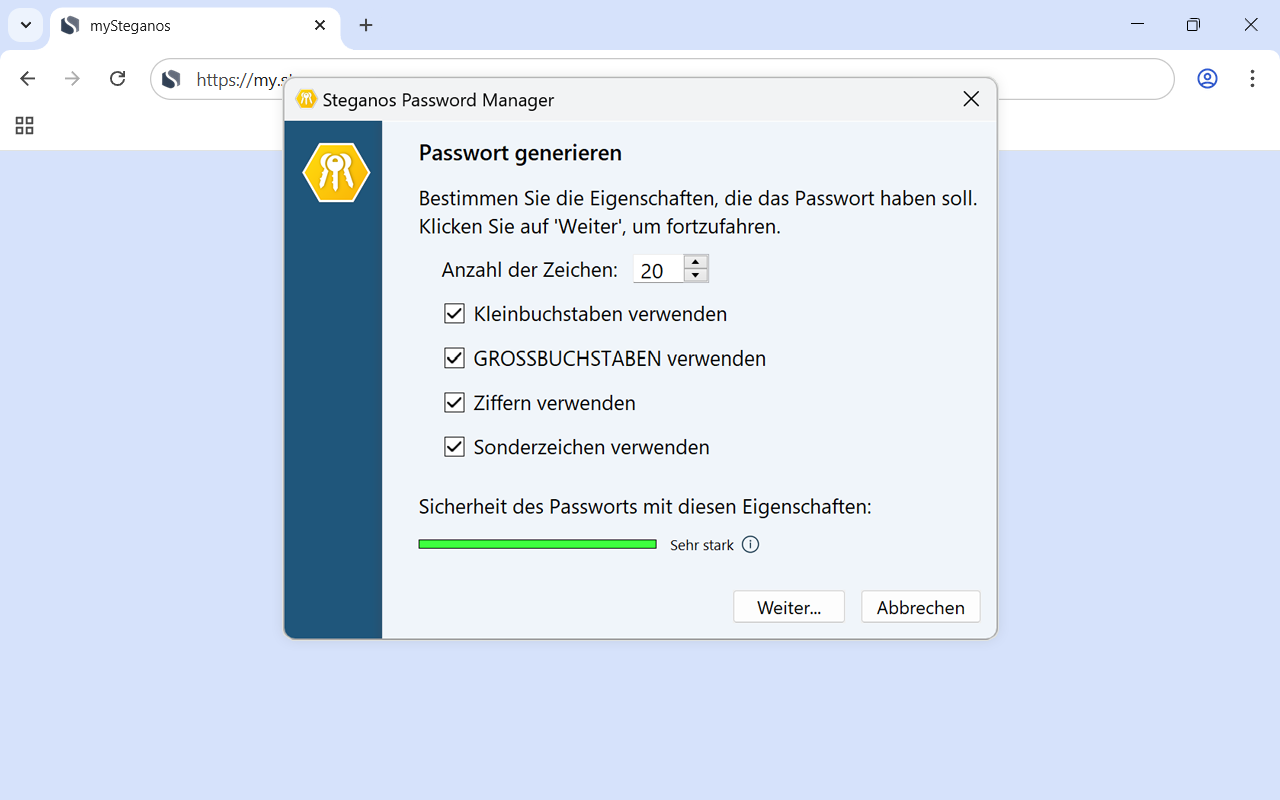Open the Chrome three-dot menu

tap(1252, 79)
